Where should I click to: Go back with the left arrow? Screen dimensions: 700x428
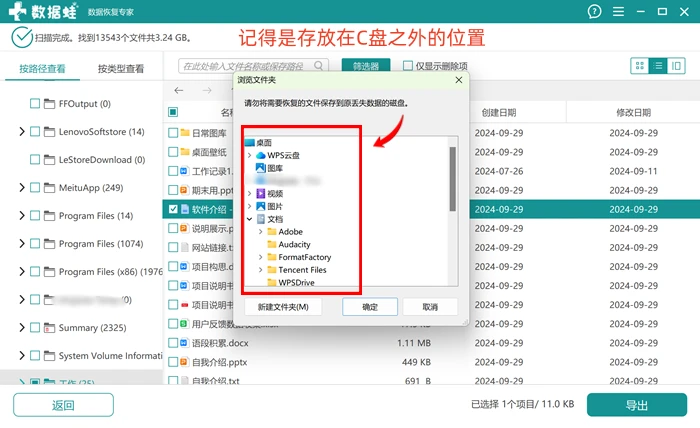(179, 91)
